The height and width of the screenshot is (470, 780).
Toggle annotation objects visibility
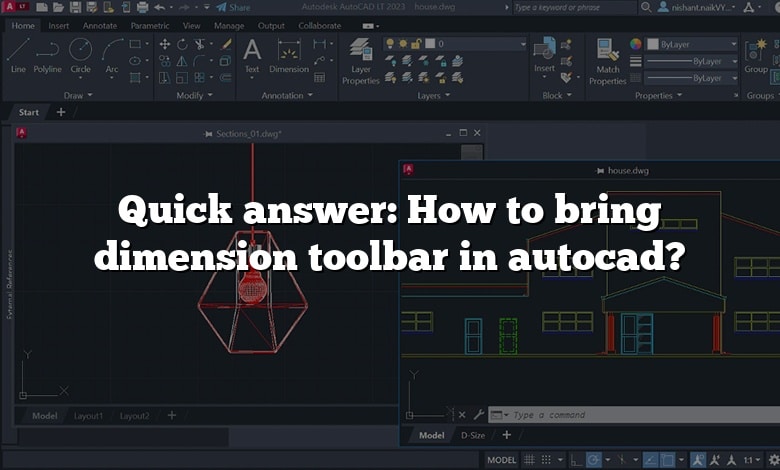698,460
